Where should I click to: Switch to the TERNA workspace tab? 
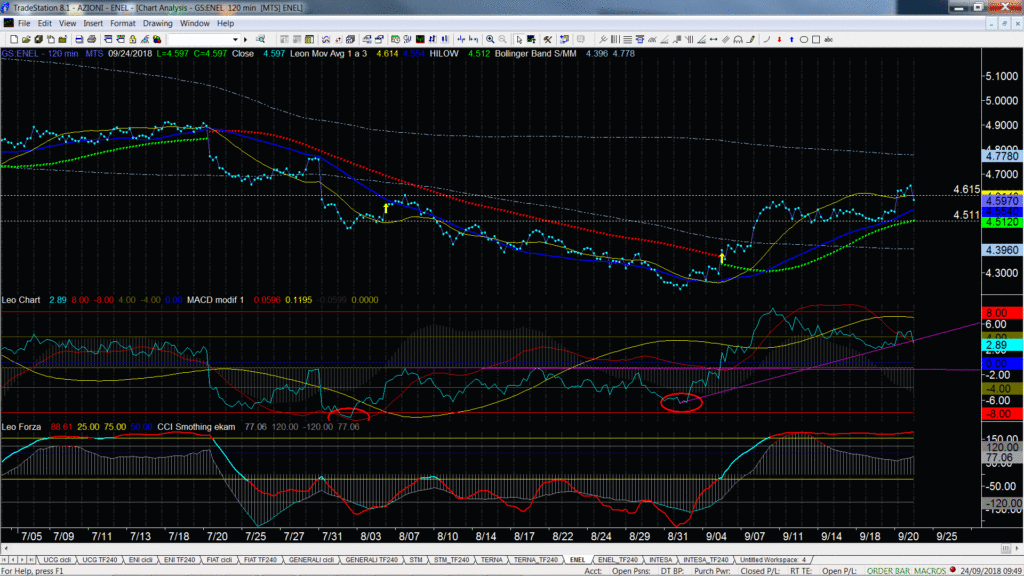(x=492, y=560)
